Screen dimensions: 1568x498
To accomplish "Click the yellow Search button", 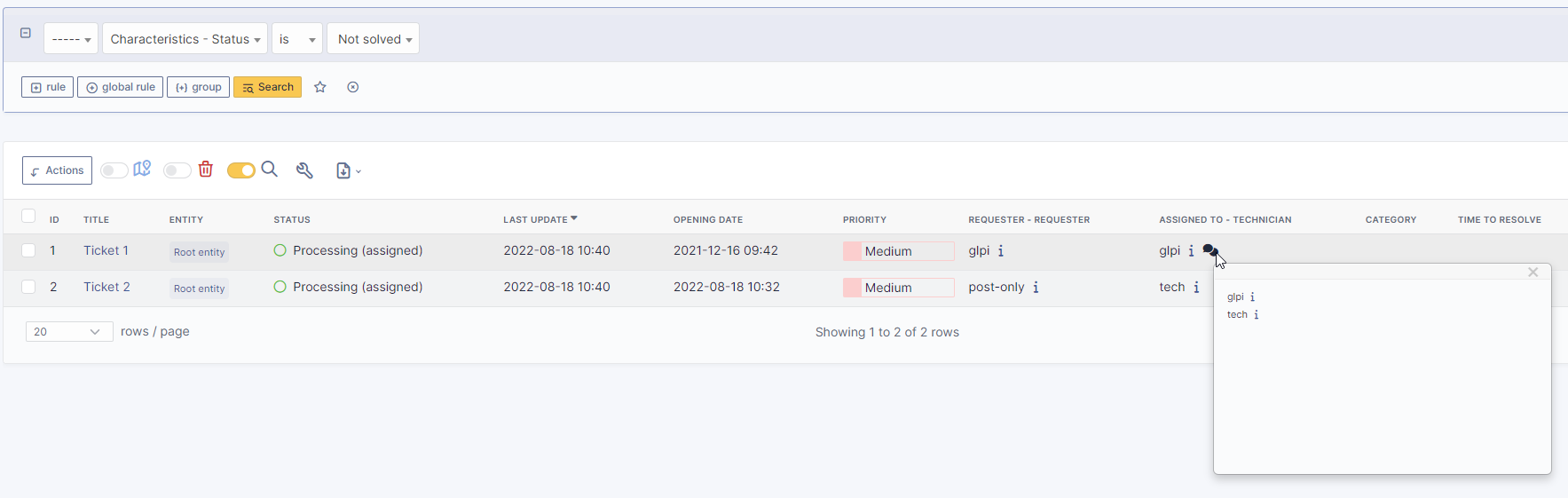I will point(267,87).
